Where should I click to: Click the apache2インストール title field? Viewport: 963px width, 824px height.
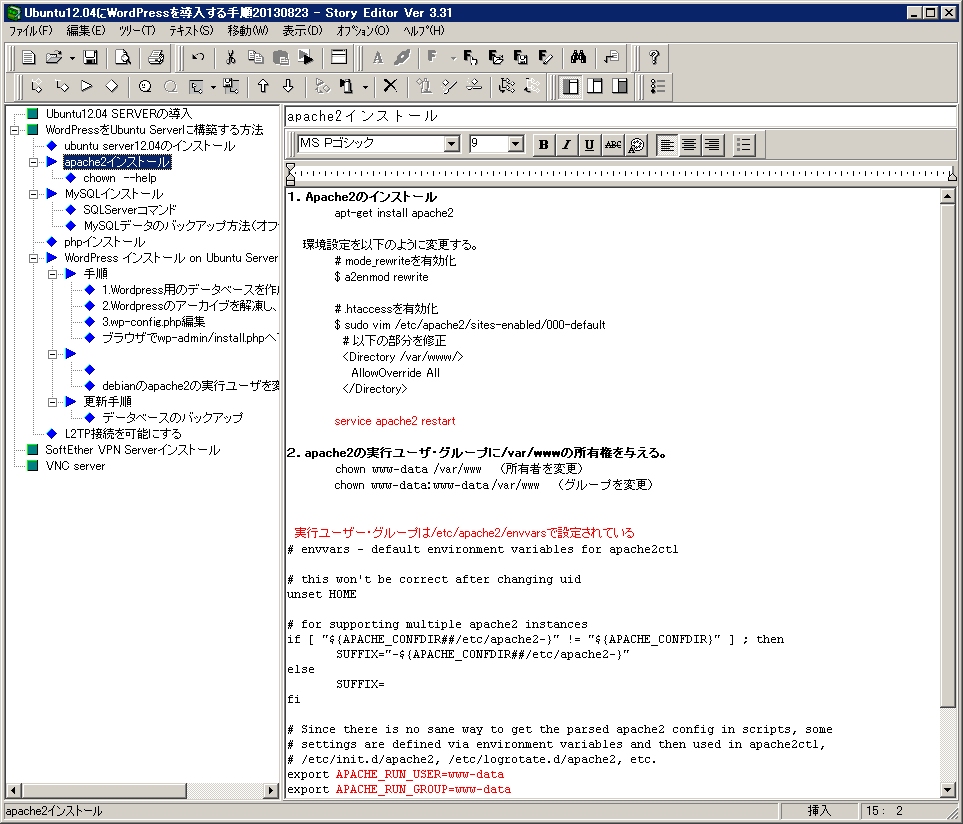620,116
